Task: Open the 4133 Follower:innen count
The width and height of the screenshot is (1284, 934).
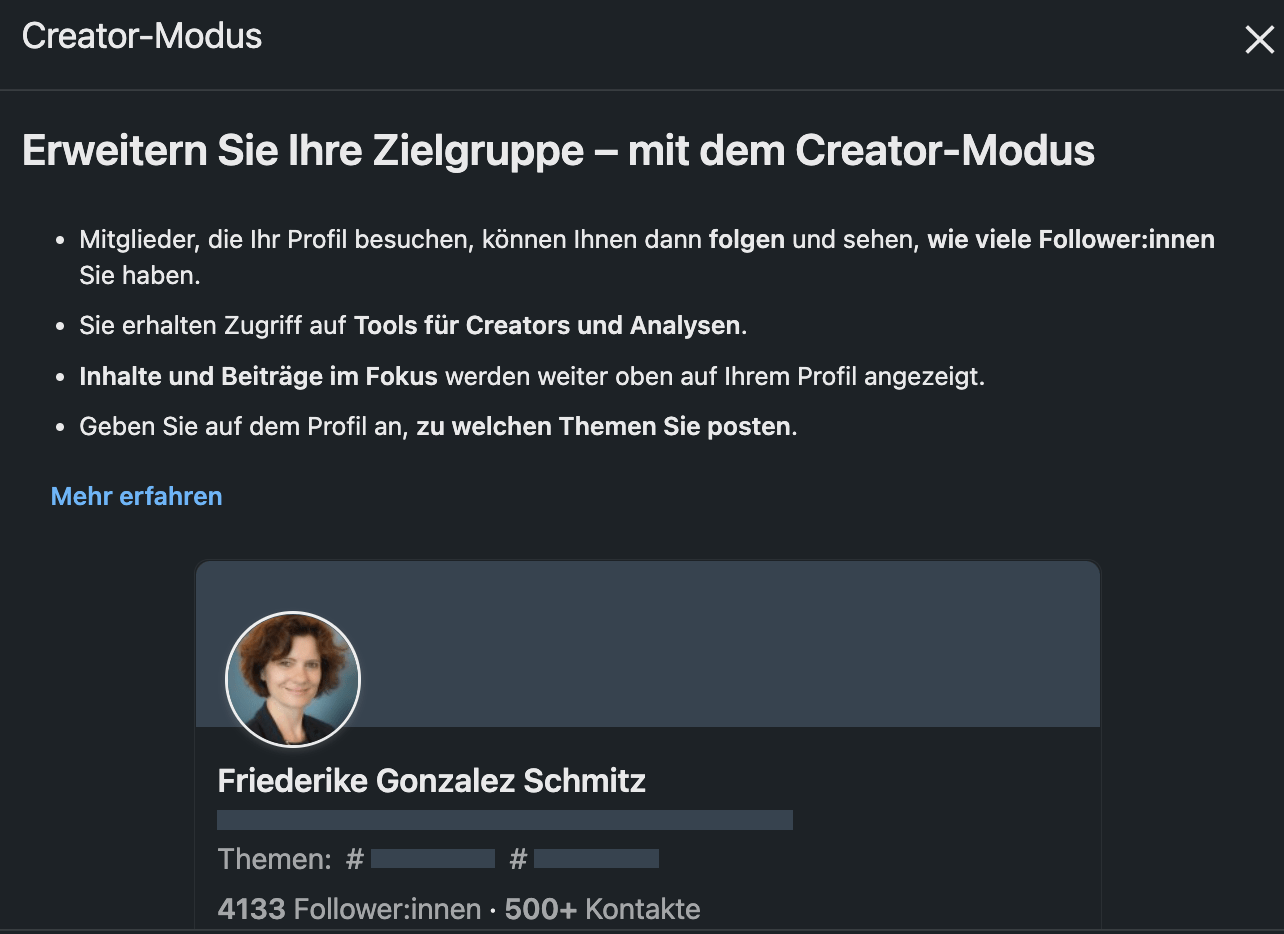Action: click(350, 909)
